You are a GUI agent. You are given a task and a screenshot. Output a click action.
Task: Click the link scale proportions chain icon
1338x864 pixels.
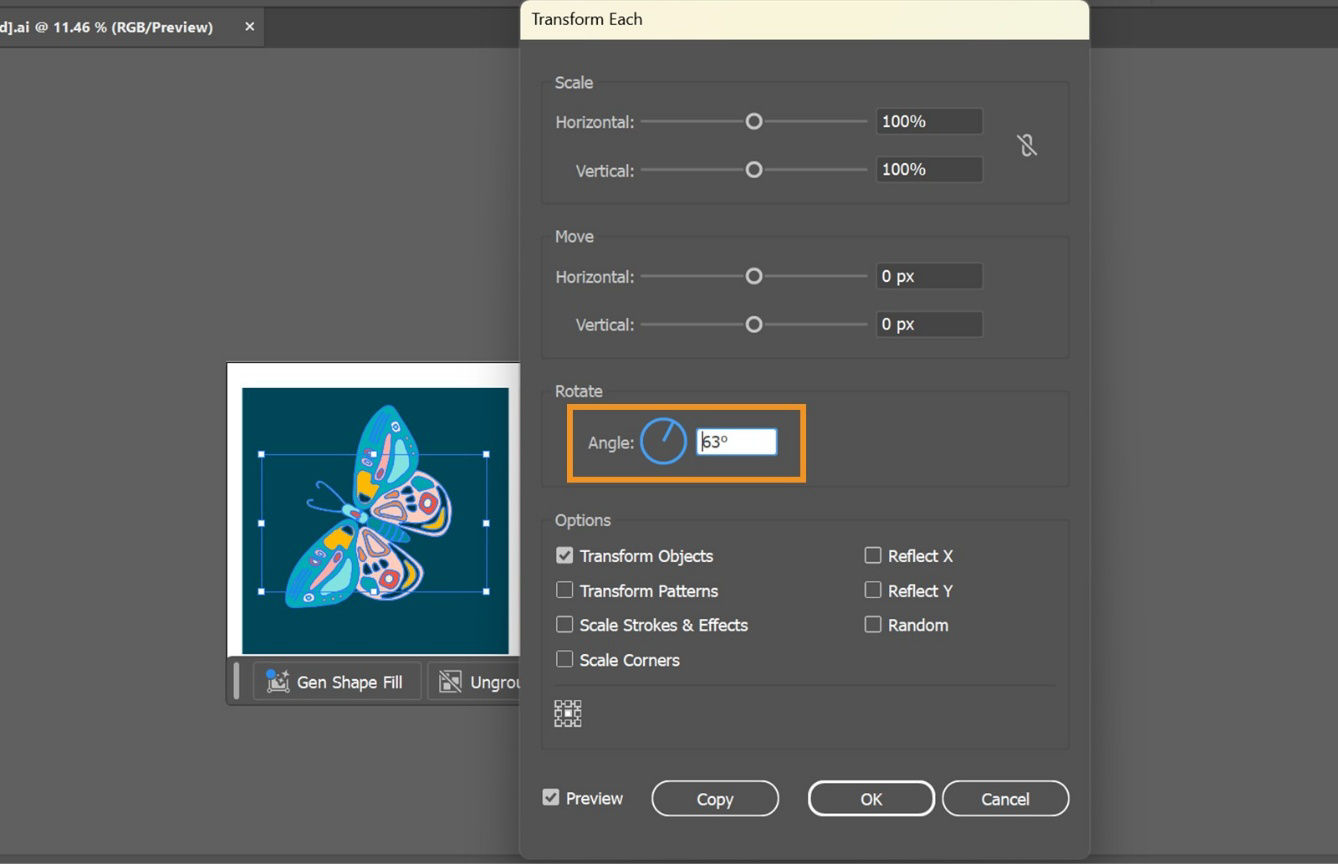1027,145
